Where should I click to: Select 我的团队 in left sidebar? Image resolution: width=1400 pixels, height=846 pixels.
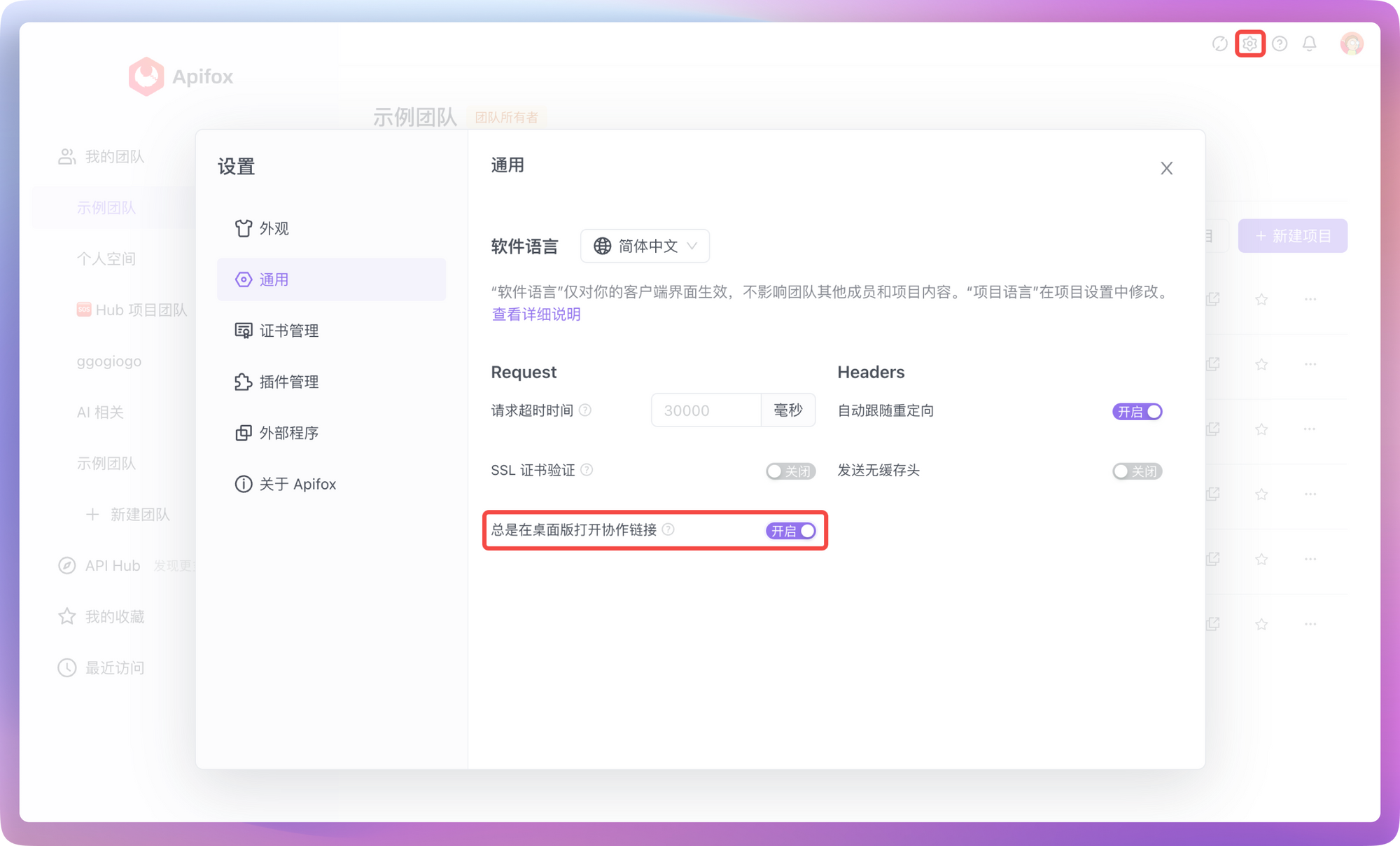click(x=114, y=157)
